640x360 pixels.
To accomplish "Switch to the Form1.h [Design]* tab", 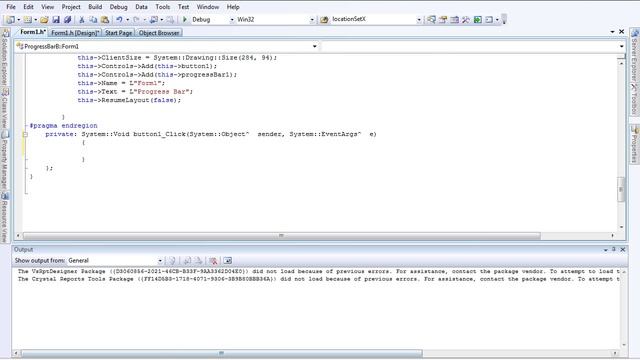I will 75,33.
